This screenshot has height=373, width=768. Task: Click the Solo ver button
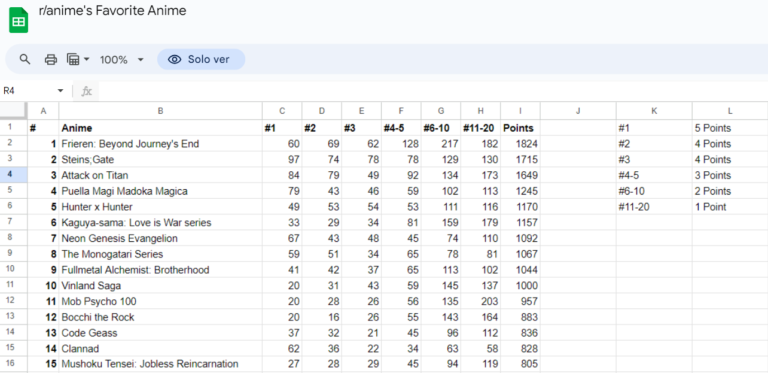click(x=201, y=60)
